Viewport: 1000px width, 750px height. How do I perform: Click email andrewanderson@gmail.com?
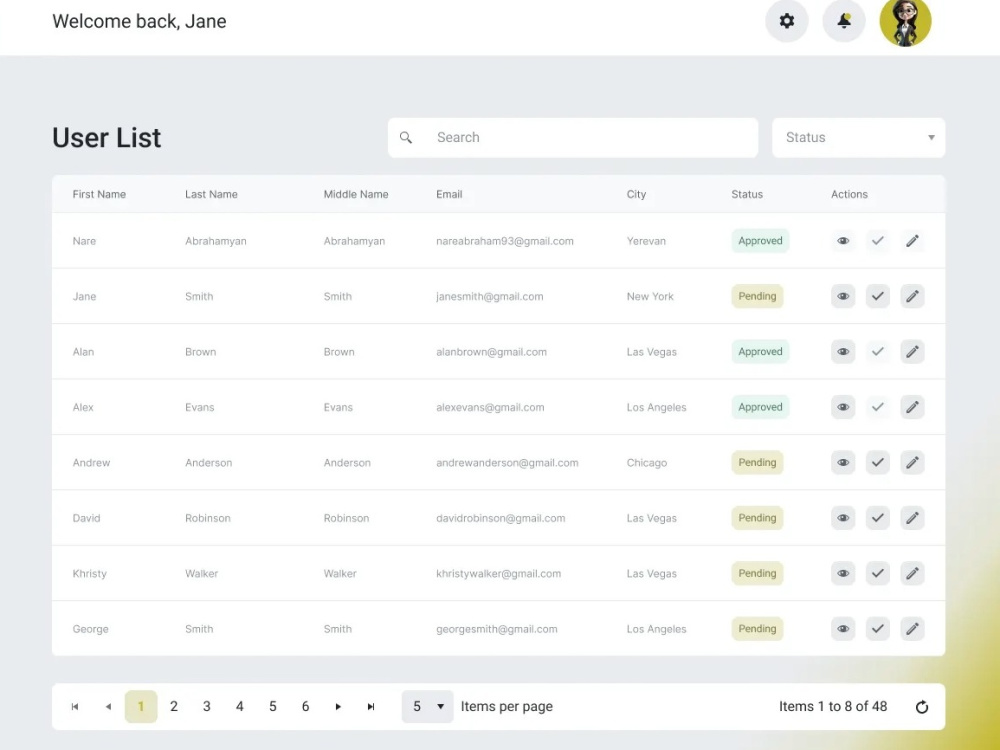click(x=507, y=462)
